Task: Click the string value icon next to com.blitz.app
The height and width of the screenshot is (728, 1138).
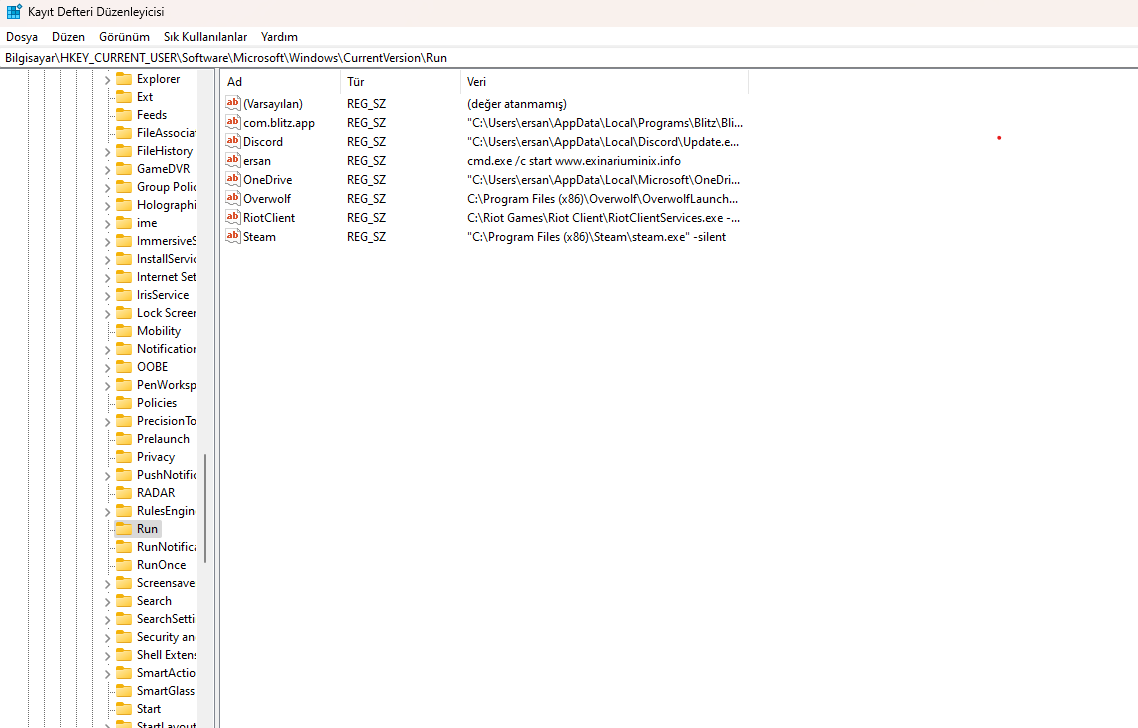Action: [x=232, y=122]
